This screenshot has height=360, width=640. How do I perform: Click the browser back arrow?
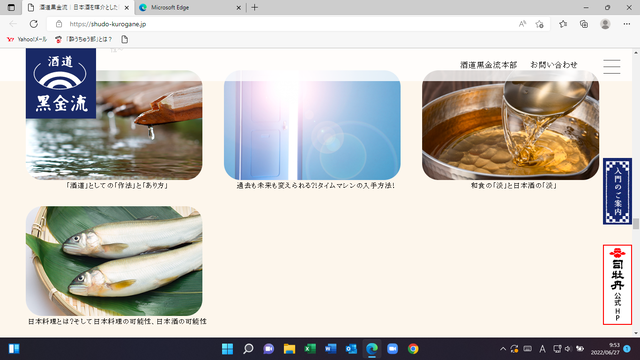pyautogui.click(x=13, y=24)
